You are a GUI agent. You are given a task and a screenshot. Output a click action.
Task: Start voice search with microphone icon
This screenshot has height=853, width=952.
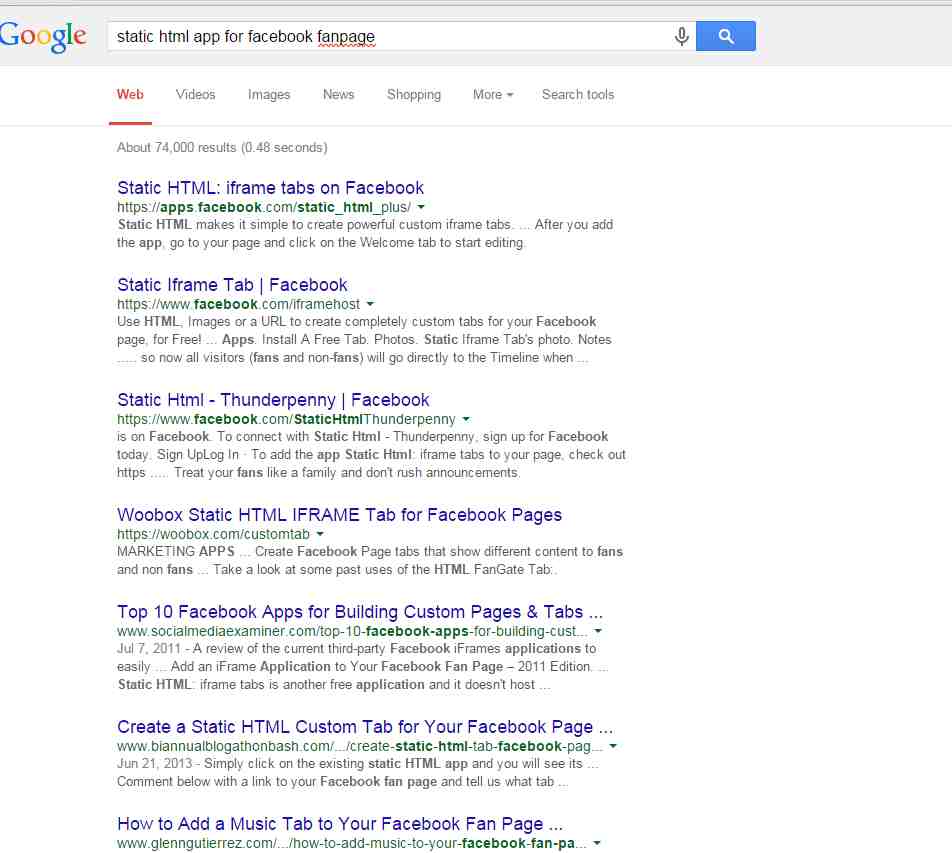click(x=681, y=36)
